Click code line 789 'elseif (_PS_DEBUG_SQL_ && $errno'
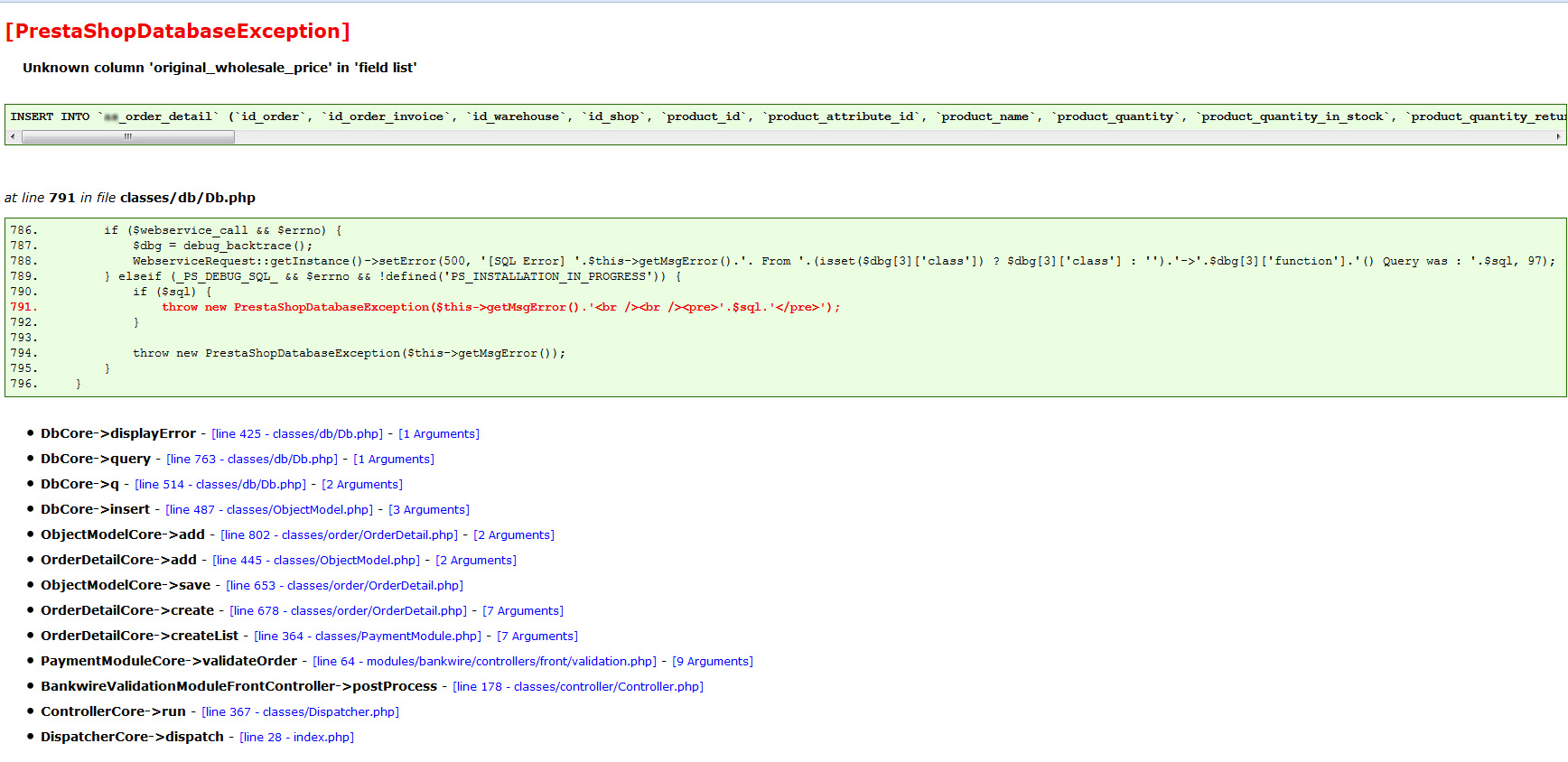The height and width of the screenshot is (762, 1568). pos(393,276)
